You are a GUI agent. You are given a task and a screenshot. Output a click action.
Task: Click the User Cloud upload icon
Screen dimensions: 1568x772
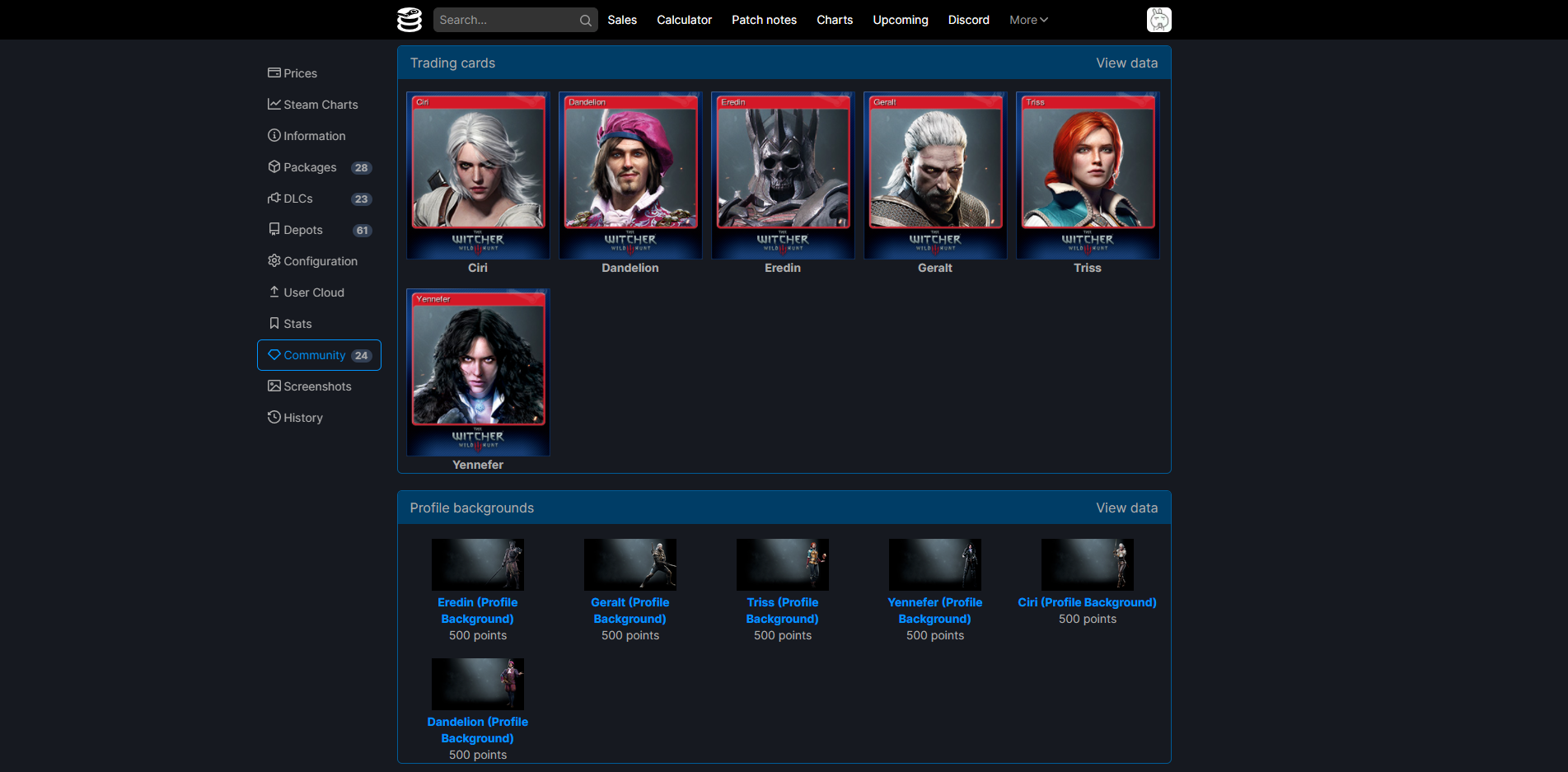[274, 292]
